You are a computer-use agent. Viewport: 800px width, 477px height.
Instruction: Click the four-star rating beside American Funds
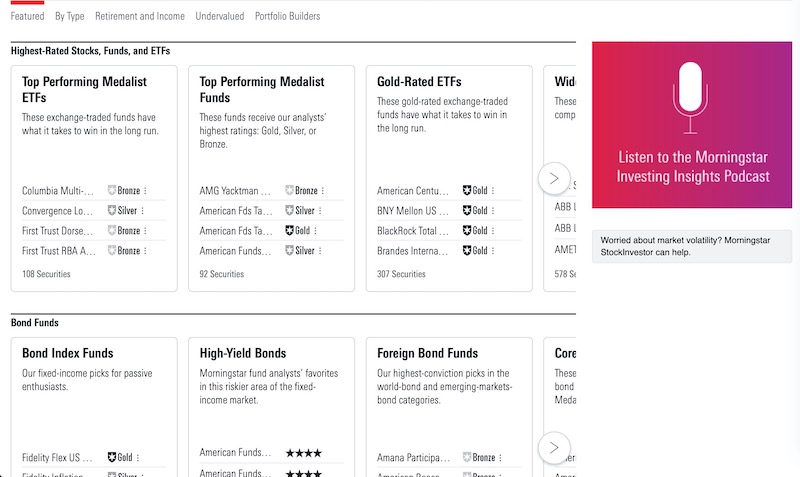pos(303,453)
